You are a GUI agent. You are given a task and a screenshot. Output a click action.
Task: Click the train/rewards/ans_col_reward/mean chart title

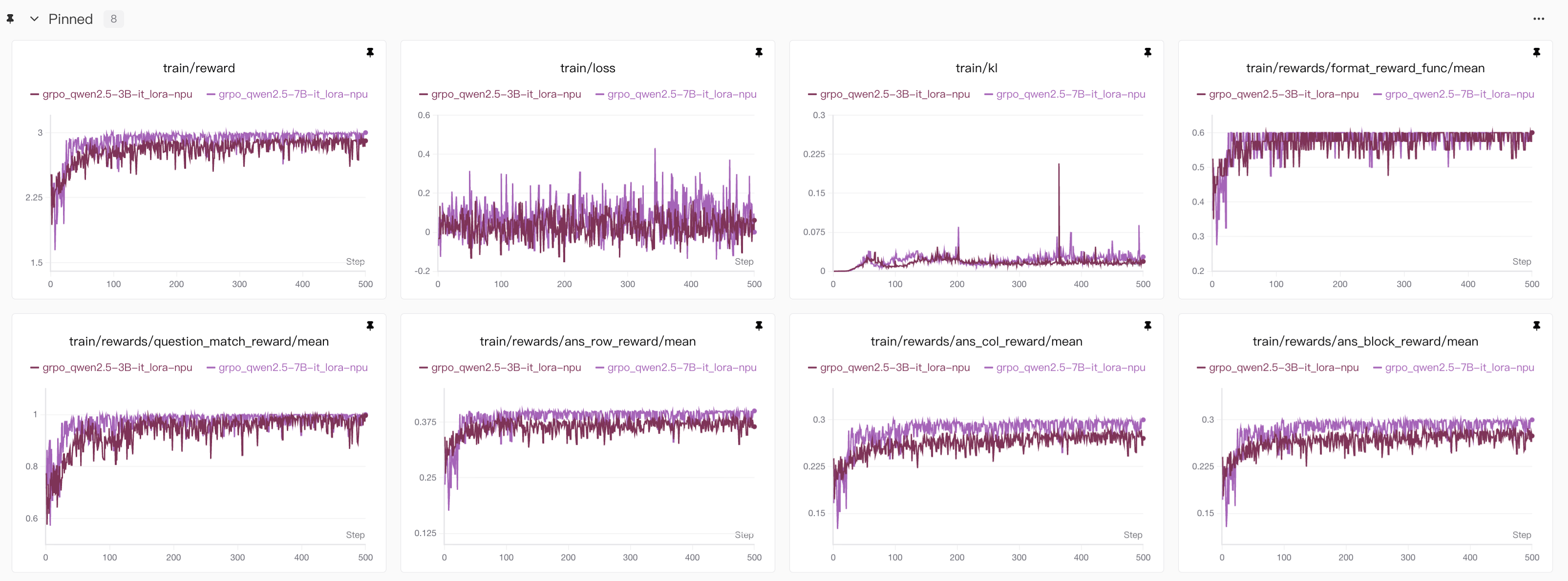(x=976, y=341)
